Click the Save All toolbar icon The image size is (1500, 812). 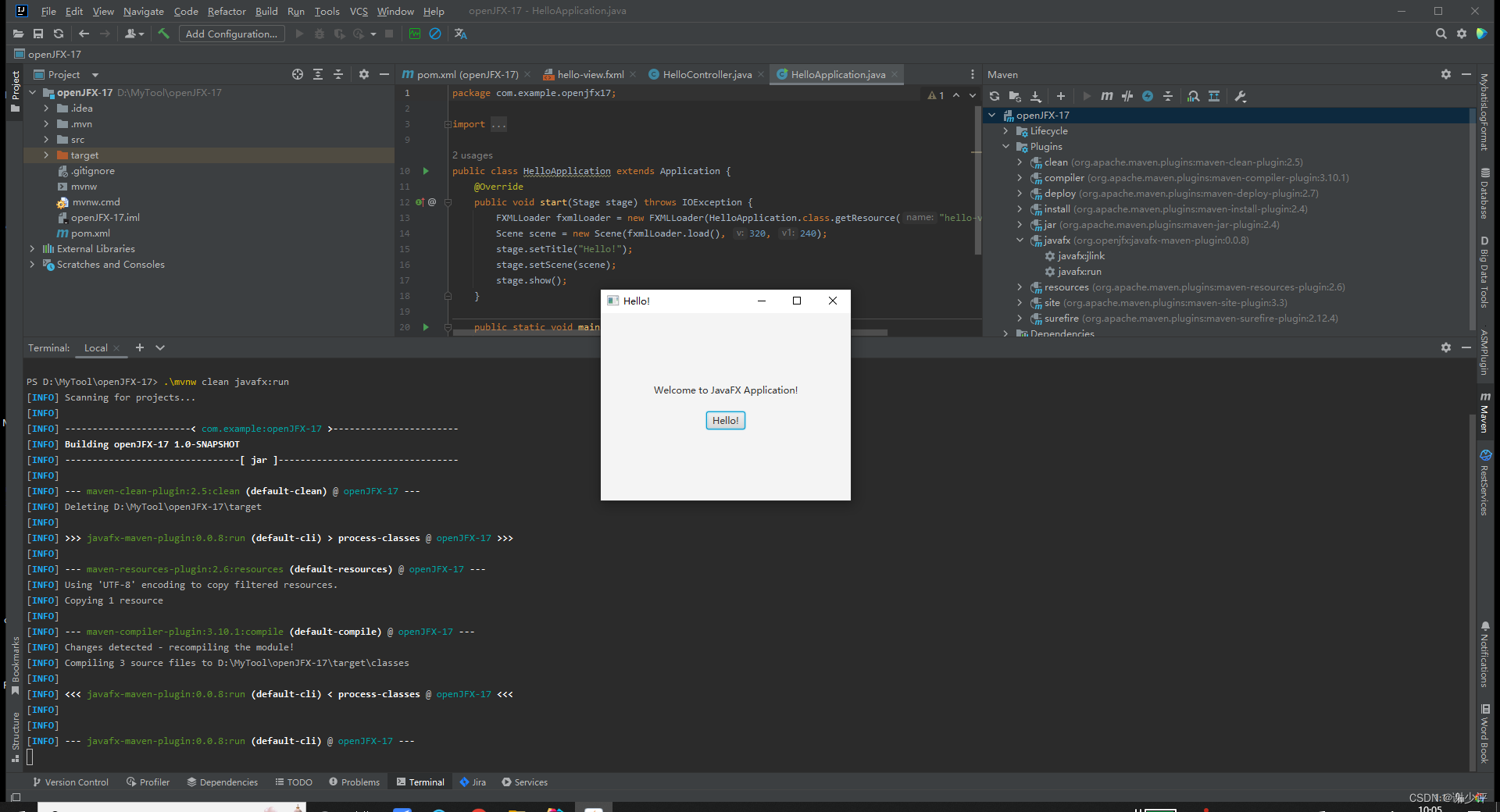(38, 34)
